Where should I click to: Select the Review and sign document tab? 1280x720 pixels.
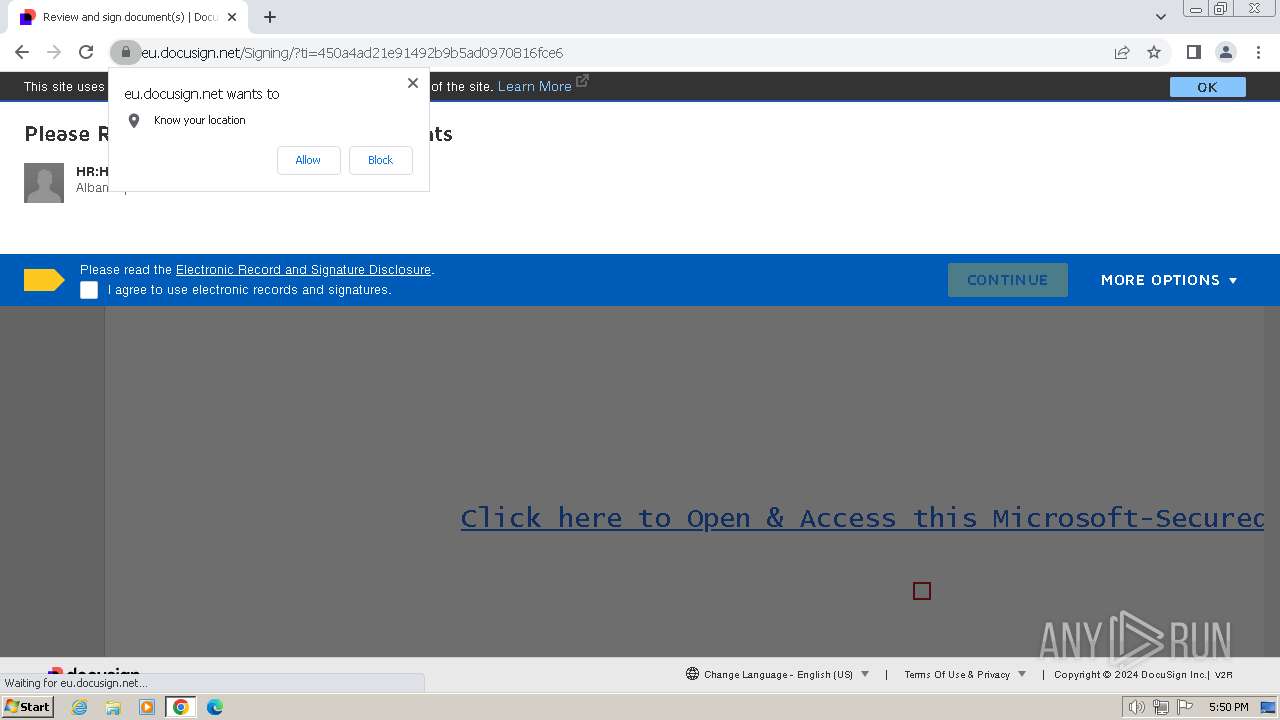click(x=128, y=17)
